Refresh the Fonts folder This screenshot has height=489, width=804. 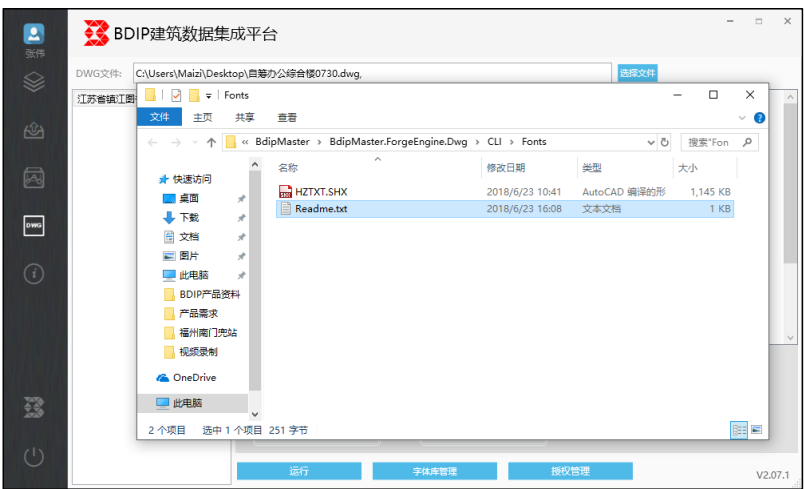pyautogui.click(x=665, y=142)
